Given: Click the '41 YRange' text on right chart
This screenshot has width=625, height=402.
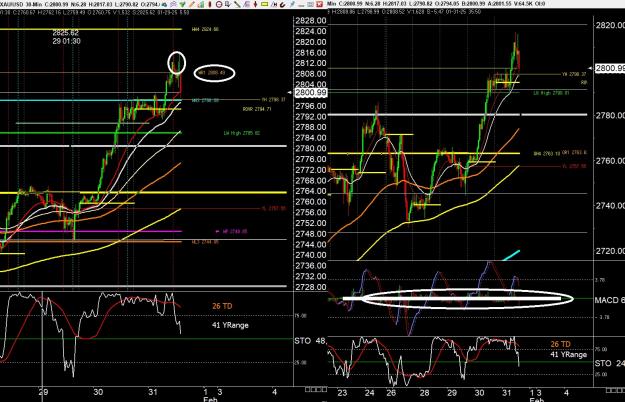Looking at the screenshot, I should pos(569,354).
